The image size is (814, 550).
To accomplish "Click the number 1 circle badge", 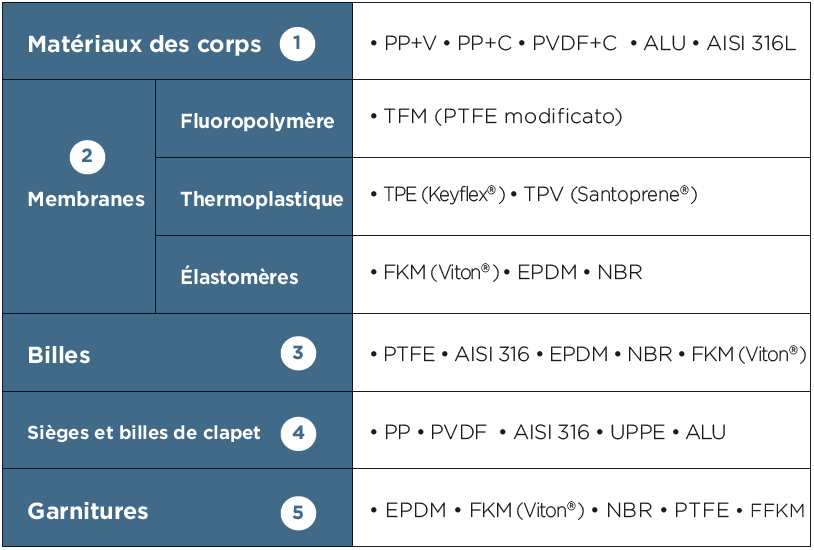I will pos(297,43).
